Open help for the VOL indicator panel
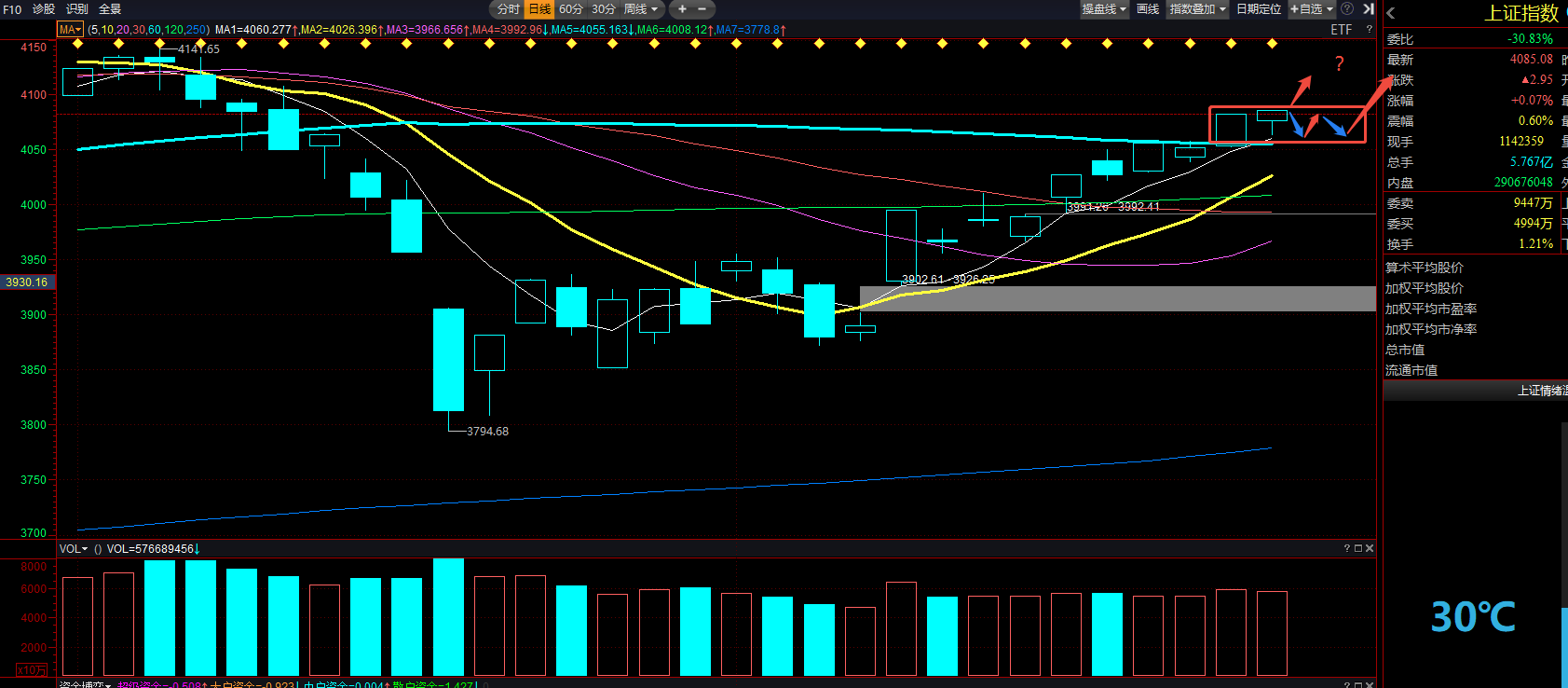 click(1347, 548)
